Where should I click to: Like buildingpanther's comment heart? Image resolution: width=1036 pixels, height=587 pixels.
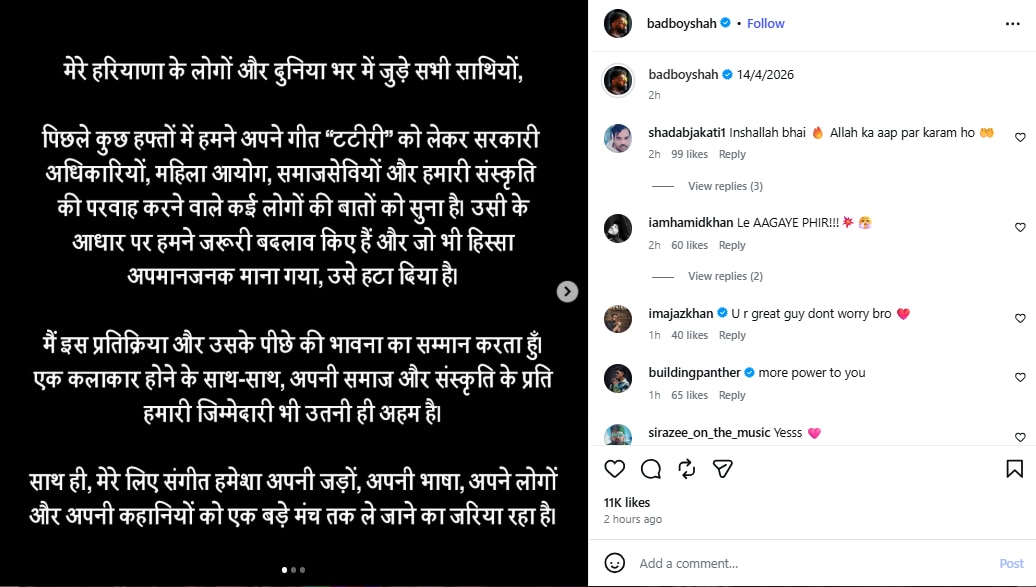[1020, 378]
